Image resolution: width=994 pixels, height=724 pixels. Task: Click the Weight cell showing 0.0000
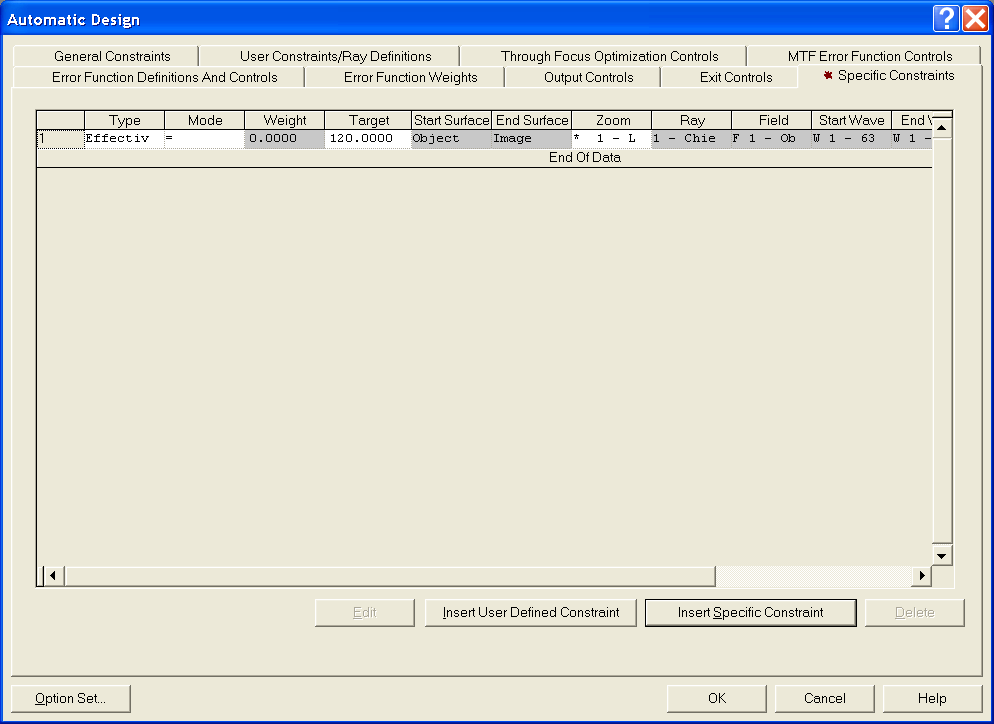point(284,139)
